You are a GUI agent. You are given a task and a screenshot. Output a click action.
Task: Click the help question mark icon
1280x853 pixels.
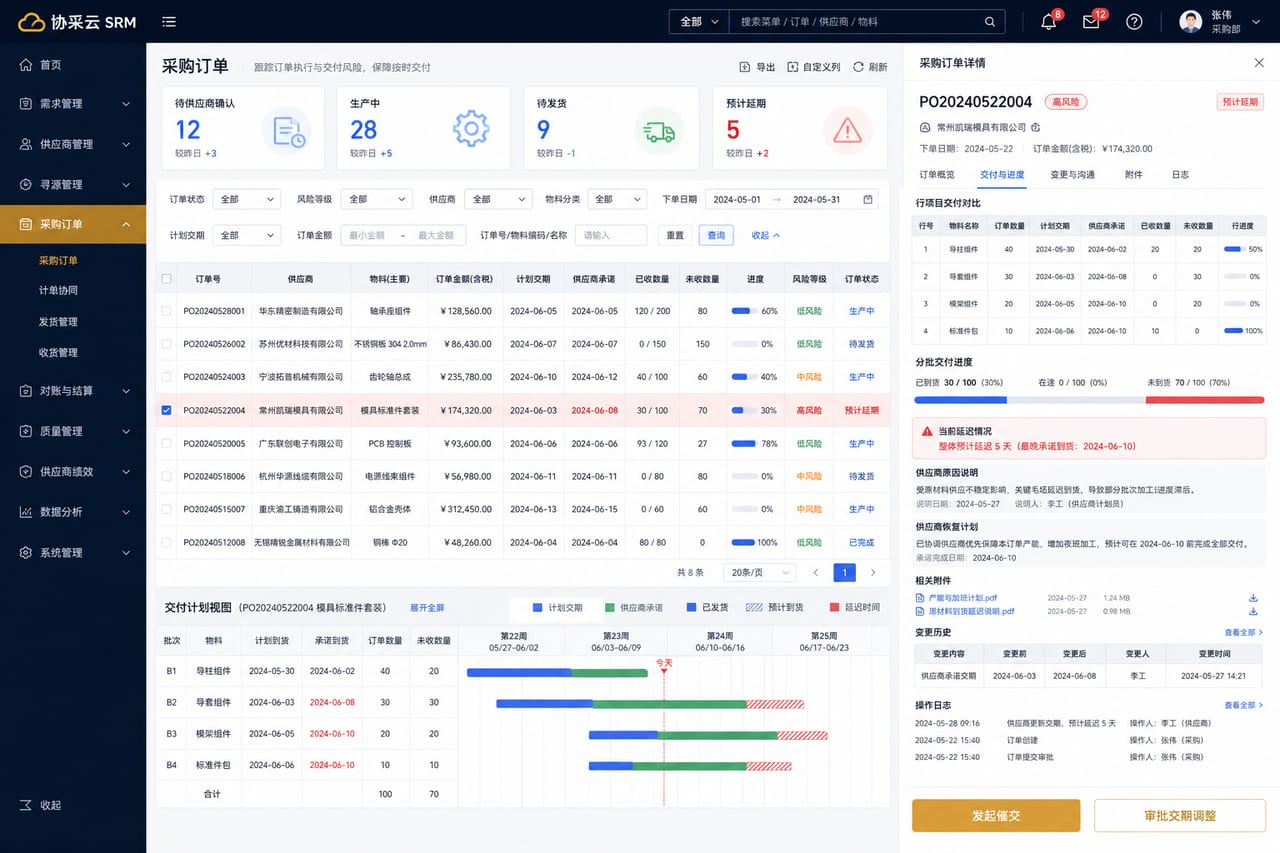1134,22
